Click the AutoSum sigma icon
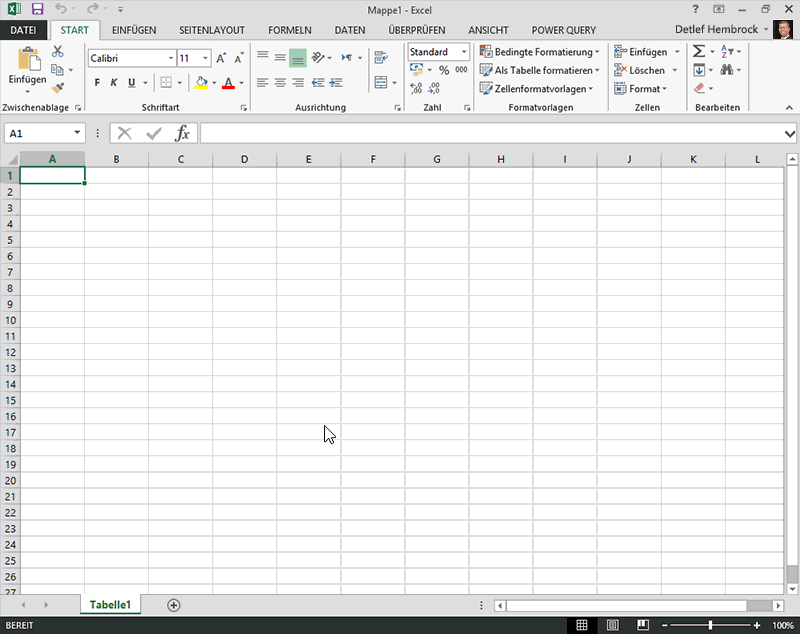 698,52
